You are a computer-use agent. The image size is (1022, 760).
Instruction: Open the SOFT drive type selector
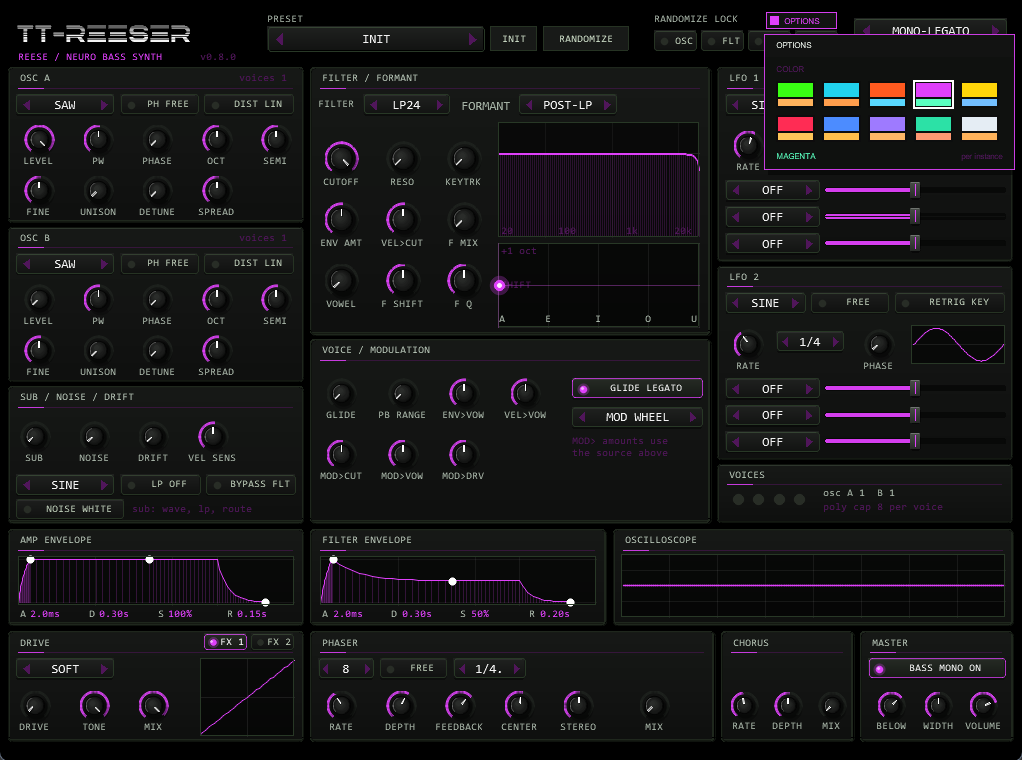65,669
